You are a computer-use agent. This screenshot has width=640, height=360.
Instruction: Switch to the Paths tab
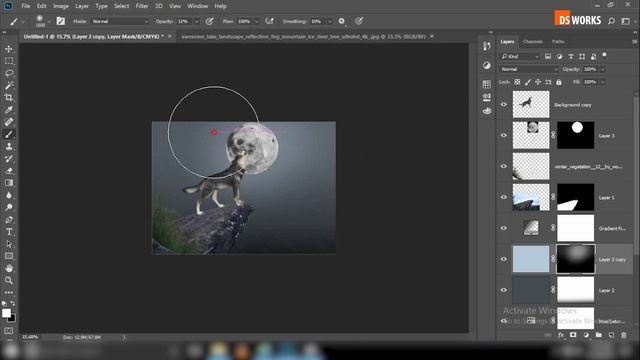coord(558,42)
